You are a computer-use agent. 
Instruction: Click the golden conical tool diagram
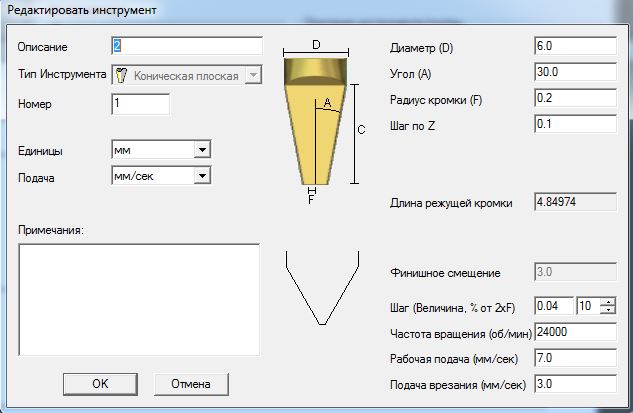(x=315, y=120)
